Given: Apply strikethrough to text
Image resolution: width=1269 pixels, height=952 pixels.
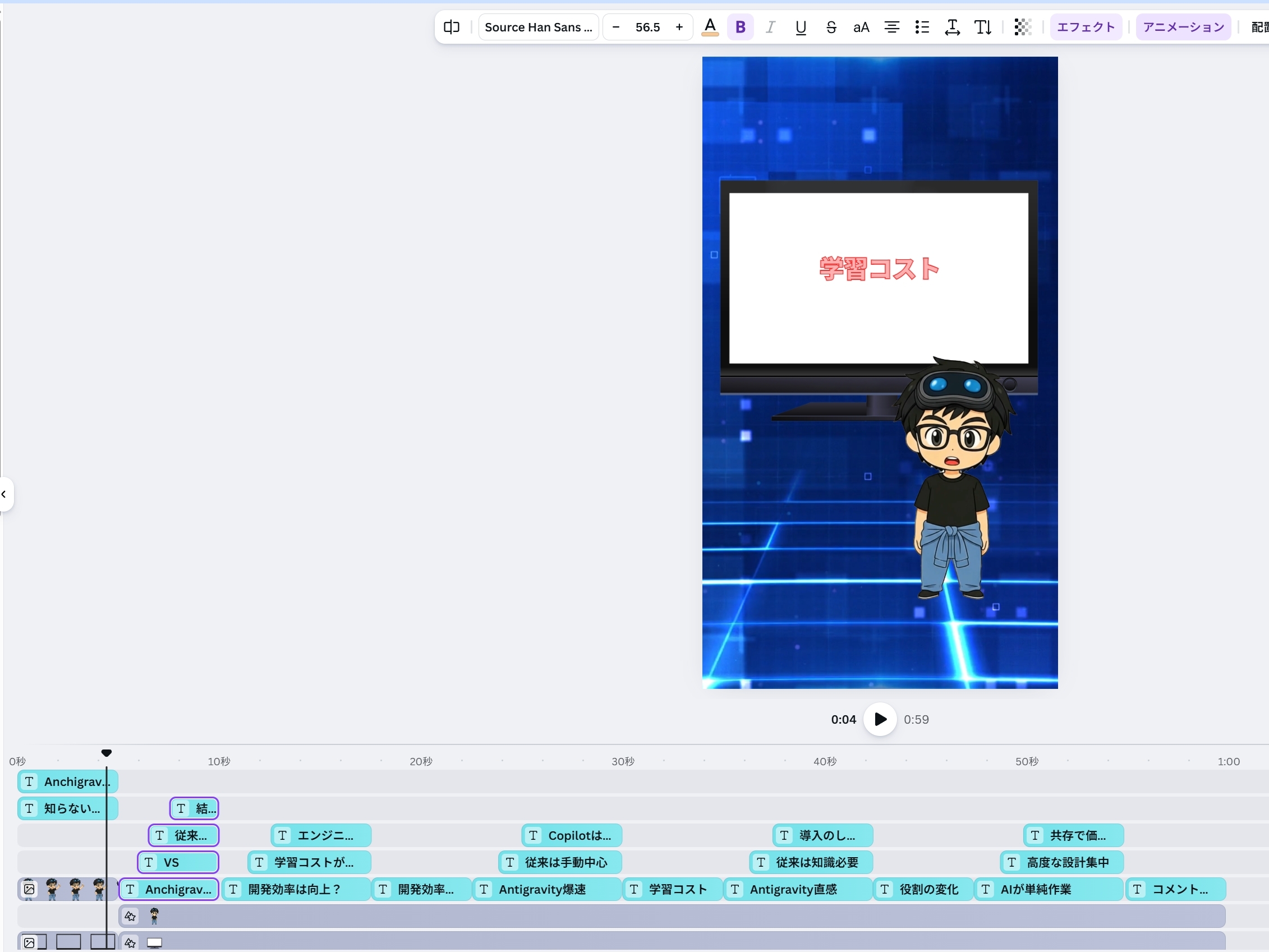Looking at the screenshot, I should (831, 27).
